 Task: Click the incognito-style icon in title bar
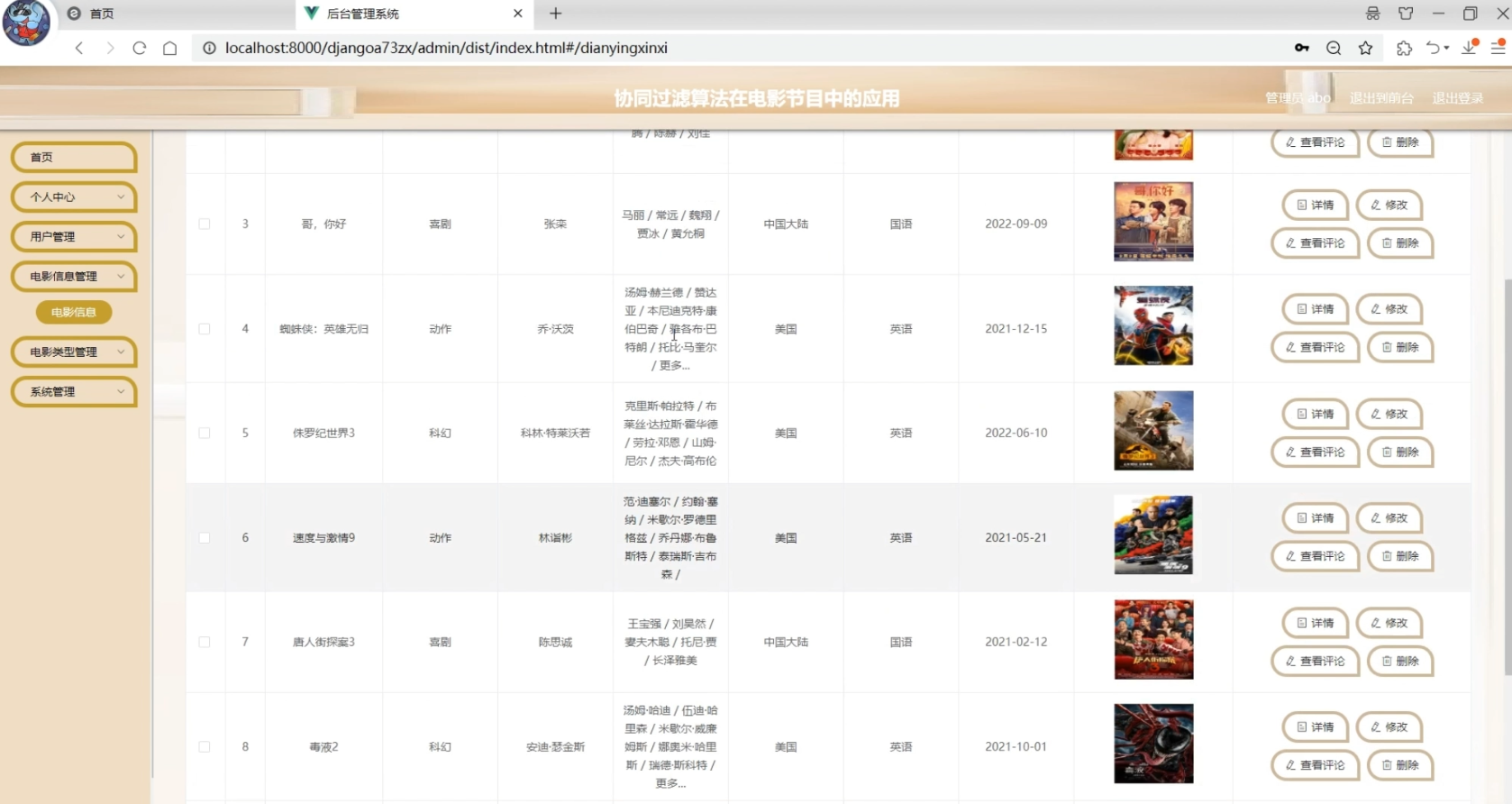tap(1372, 14)
